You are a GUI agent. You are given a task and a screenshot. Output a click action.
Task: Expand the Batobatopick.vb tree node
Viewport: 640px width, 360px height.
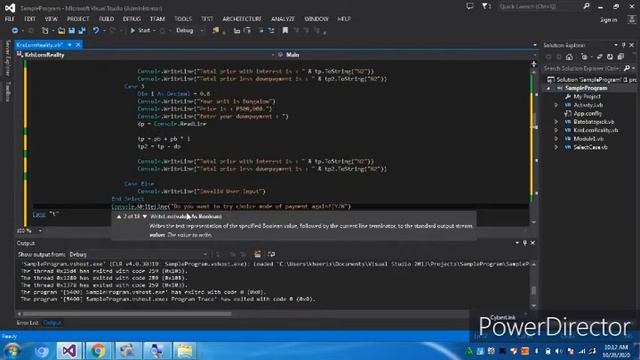[x=556, y=122]
